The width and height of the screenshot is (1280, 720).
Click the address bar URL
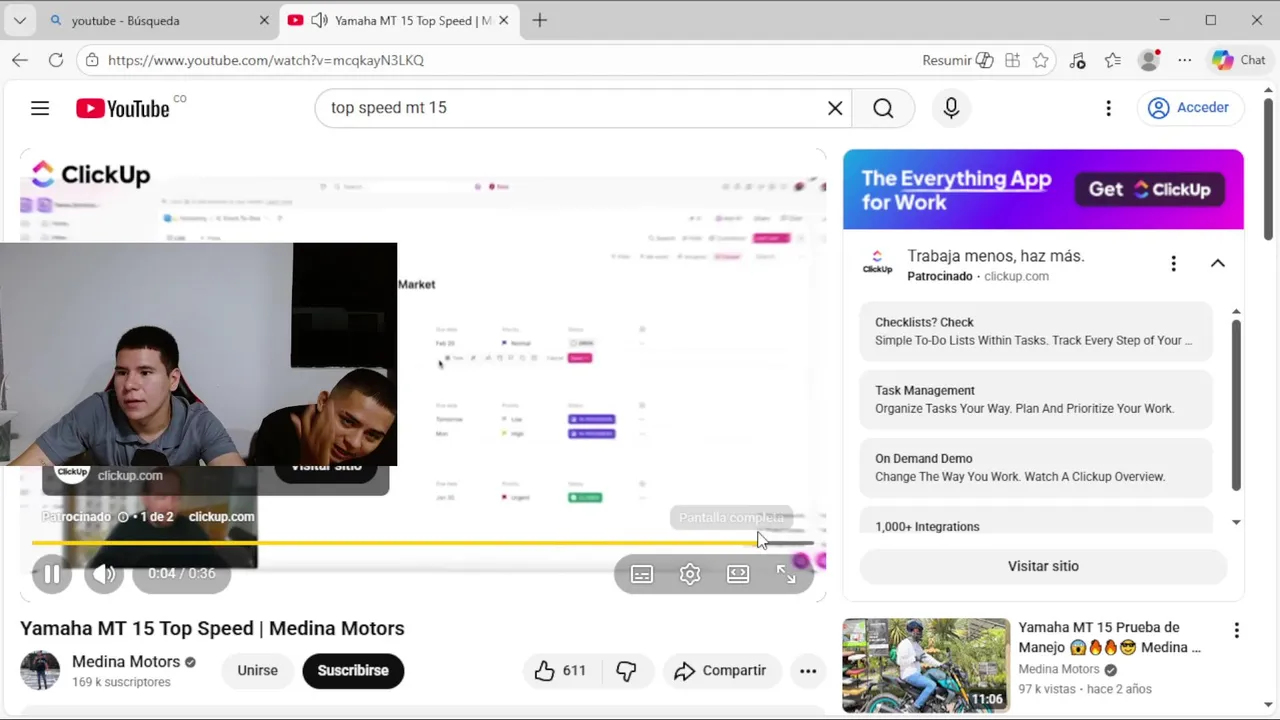coord(266,60)
